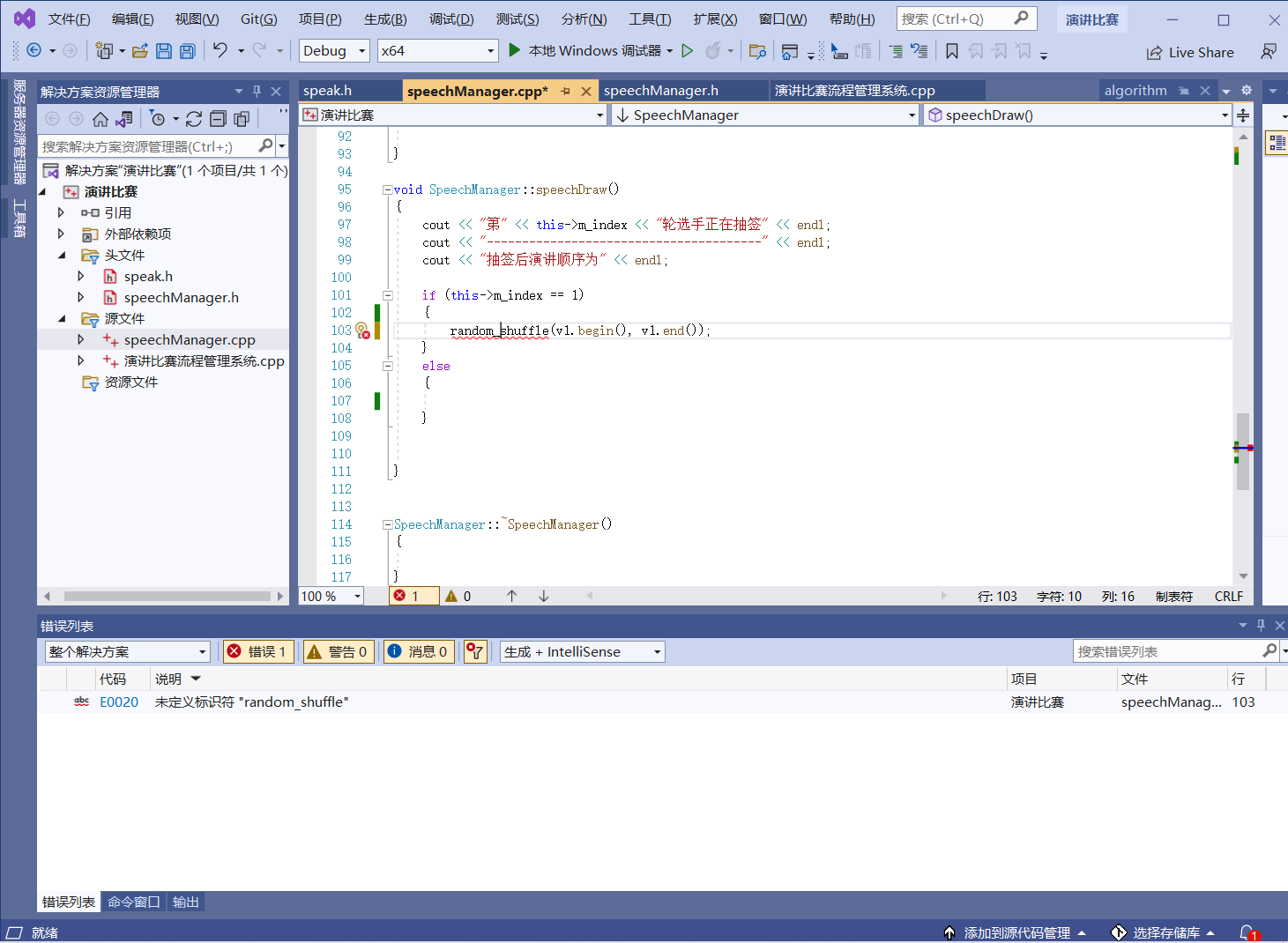Click 选择存储库 in status bar
Viewport: 1288px width, 943px height.
click(1164, 932)
